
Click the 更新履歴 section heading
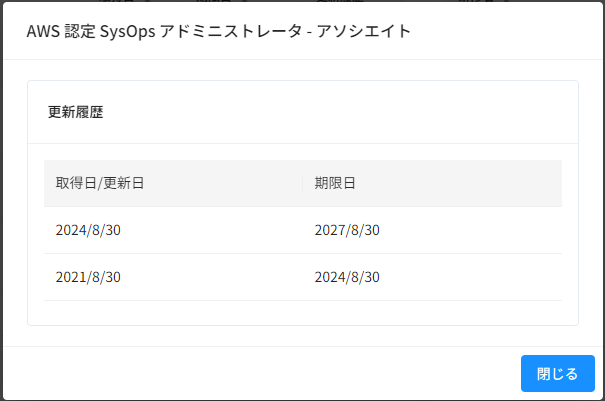76,112
